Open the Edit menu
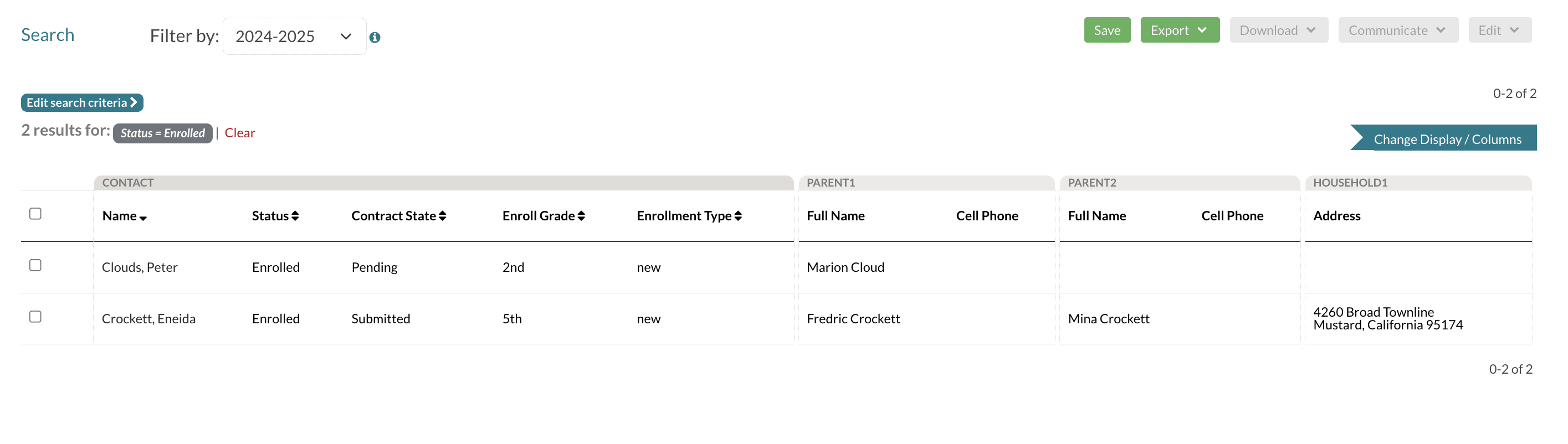The height and width of the screenshot is (444, 1568). 1499,30
